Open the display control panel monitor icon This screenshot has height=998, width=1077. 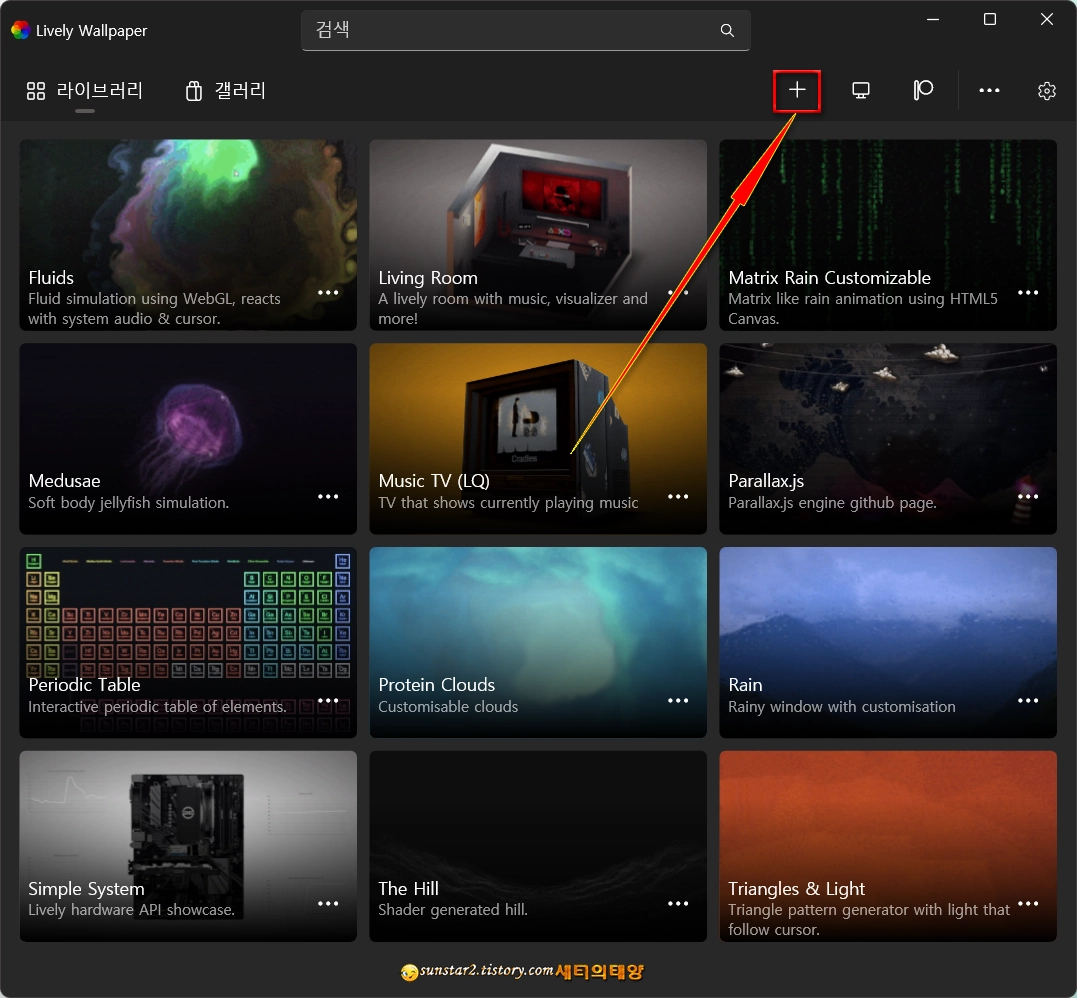(x=861, y=90)
